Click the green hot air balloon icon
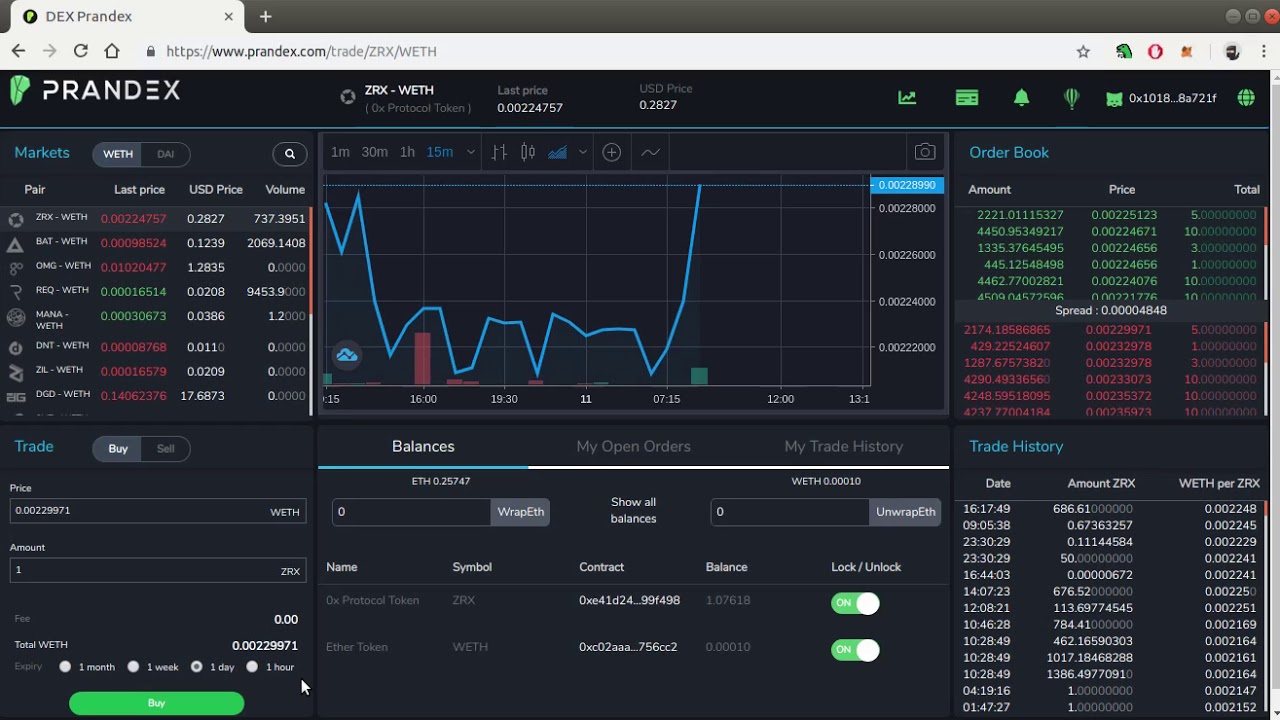1280x720 pixels. click(x=1071, y=98)
